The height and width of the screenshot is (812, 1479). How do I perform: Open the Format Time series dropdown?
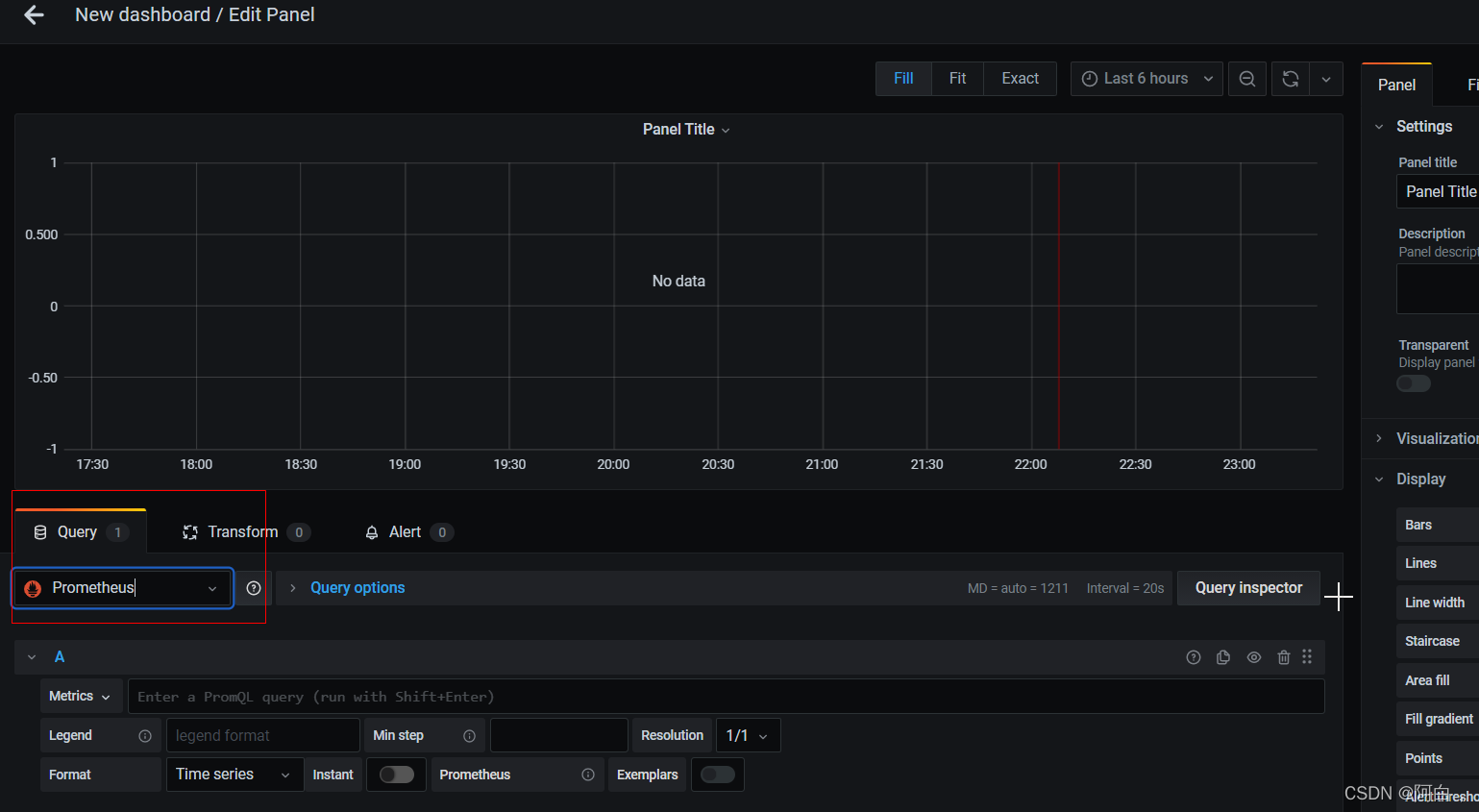(234, 775)
